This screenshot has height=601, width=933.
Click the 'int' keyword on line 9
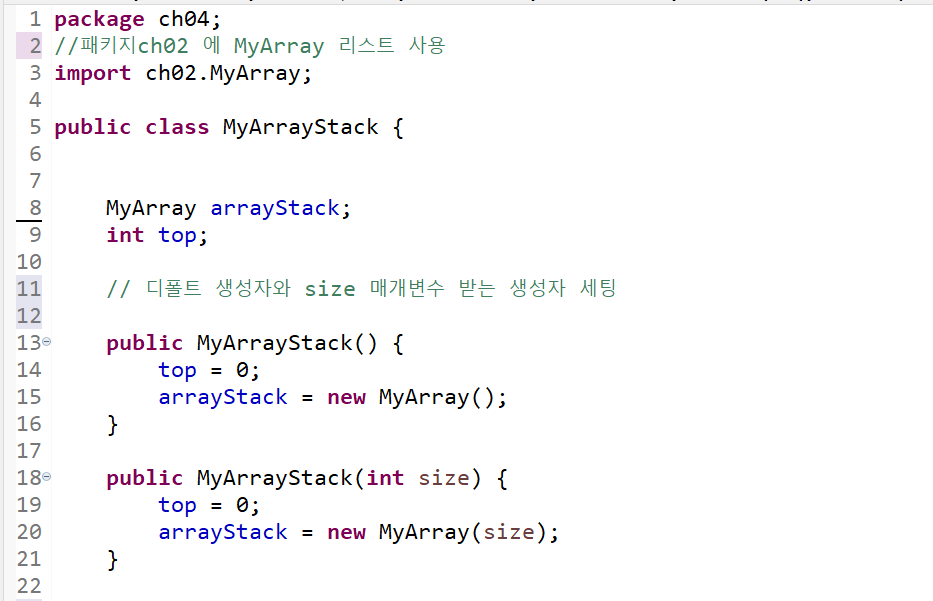(125, 234)
